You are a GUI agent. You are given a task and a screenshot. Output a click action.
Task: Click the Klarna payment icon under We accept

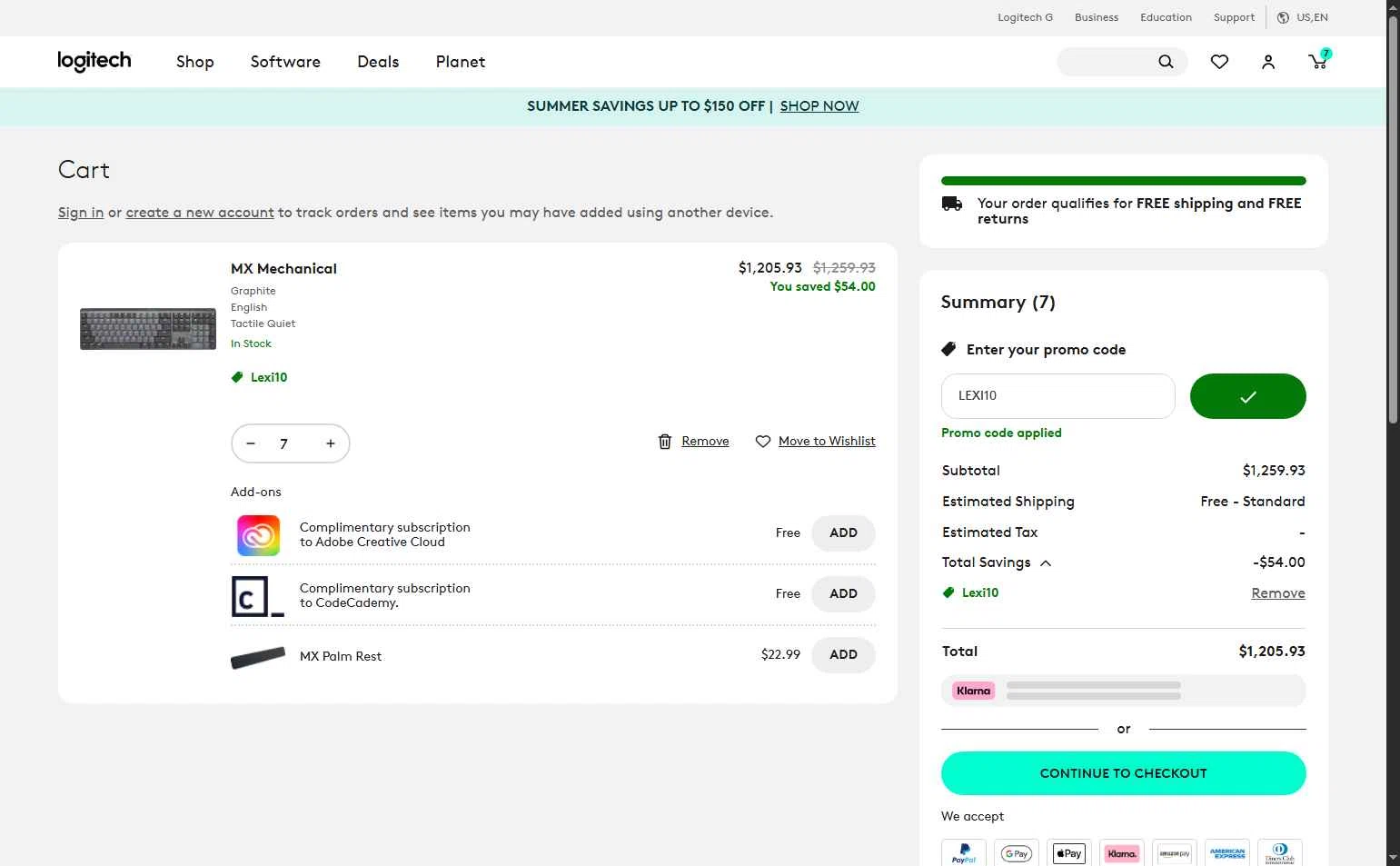pos(1122,853)
